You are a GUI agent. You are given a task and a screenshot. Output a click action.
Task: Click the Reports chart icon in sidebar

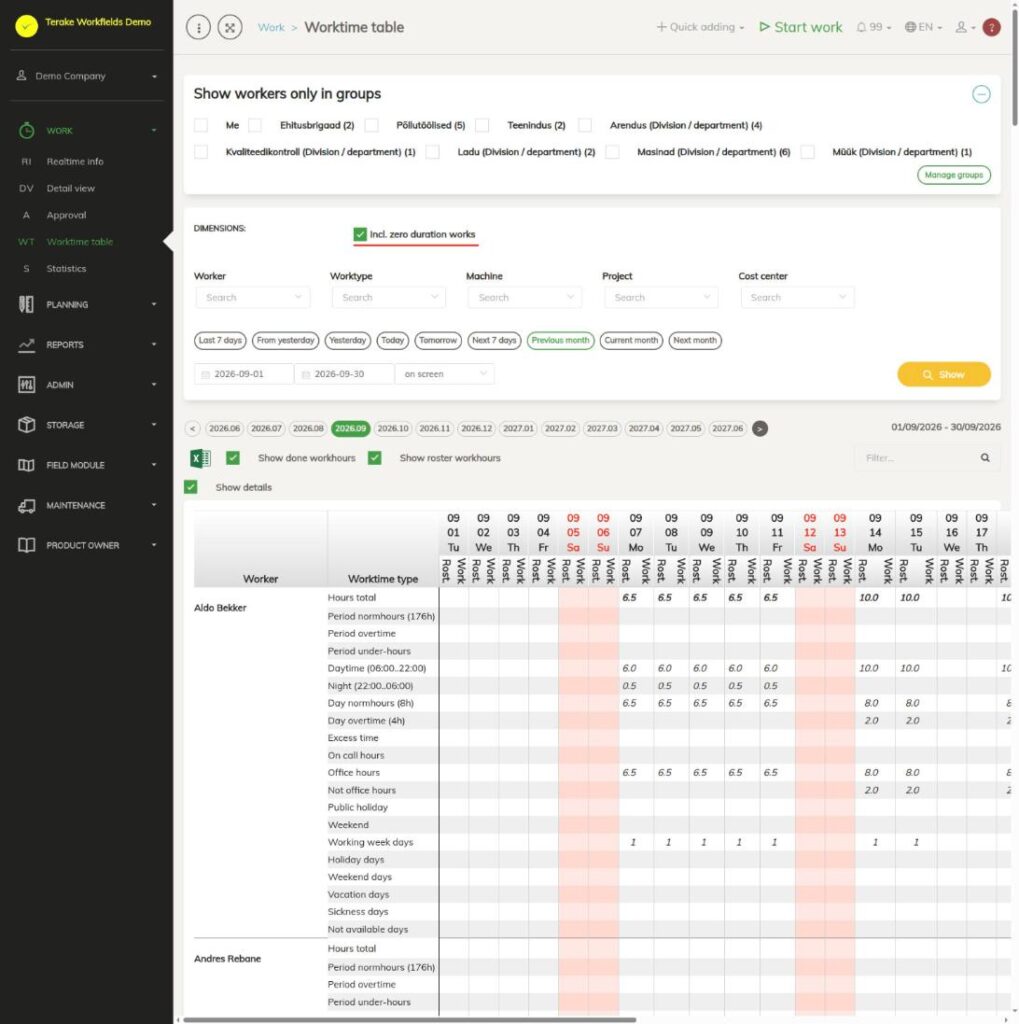pos(26,345)
